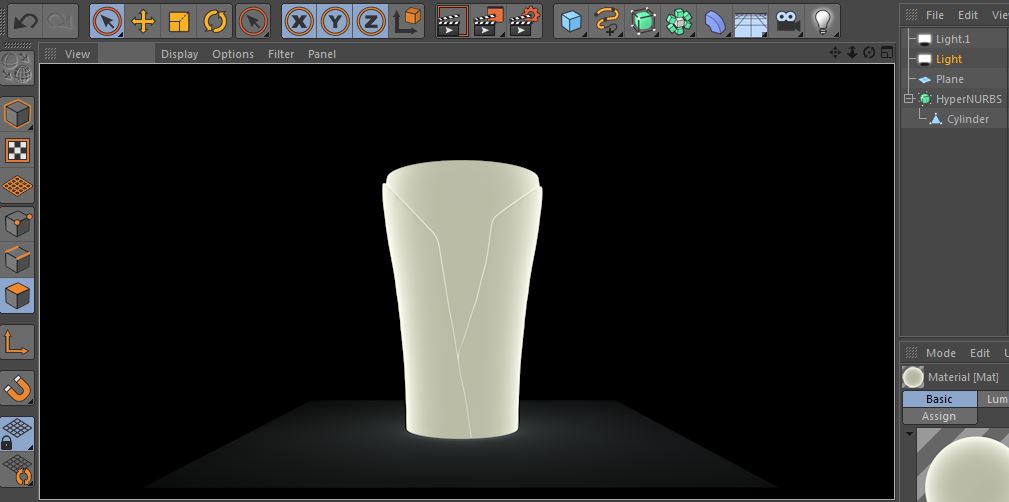Click the Material [Mat] swatch icon
Screen dimensions: 1009x502
(912, 377)
